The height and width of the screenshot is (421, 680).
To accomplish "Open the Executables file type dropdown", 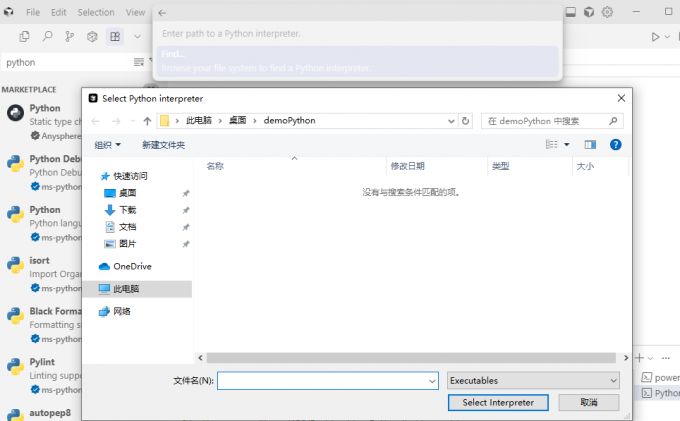I will tap(532, 381).
